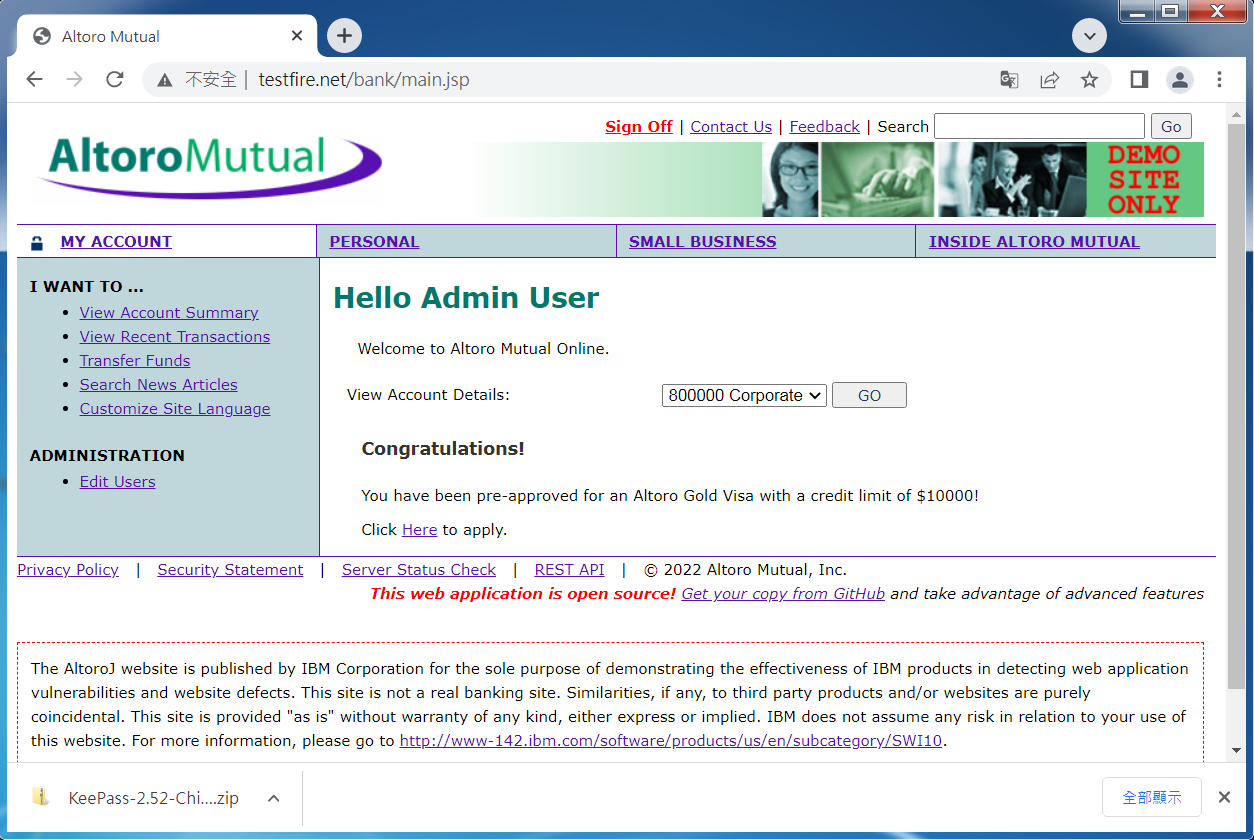Get your copy from GitHub link
The height and width of the screenshot is (840, 1254).
pos(783,594)
